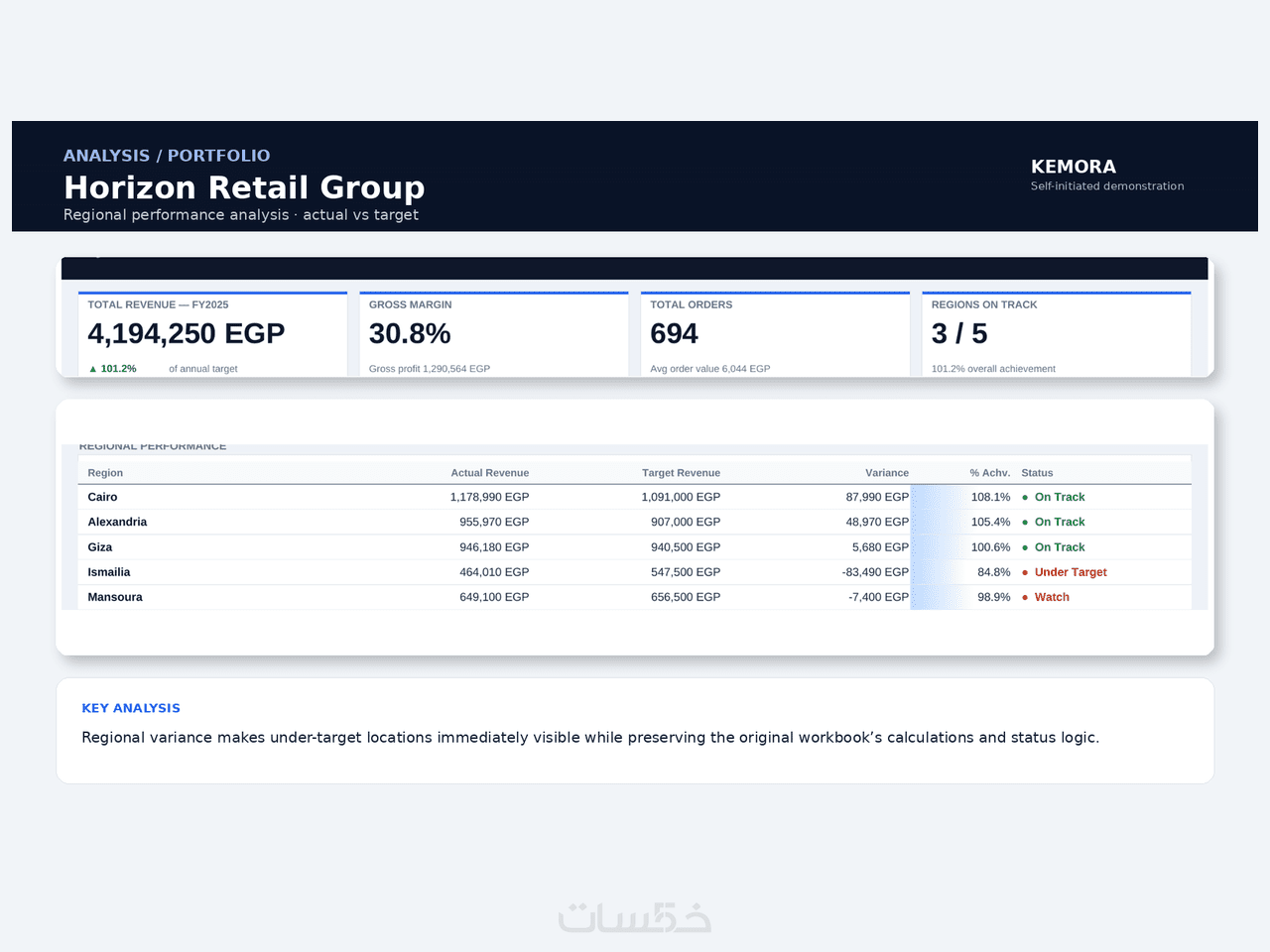Select the Mansoura region name
Image resolution: width=1270 pixels, height=952 pixels.
pos(115,597)
